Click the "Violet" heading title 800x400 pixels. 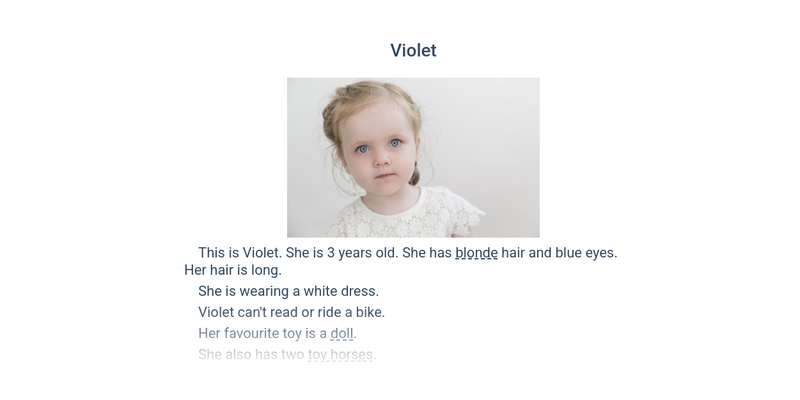pos(413,50)
